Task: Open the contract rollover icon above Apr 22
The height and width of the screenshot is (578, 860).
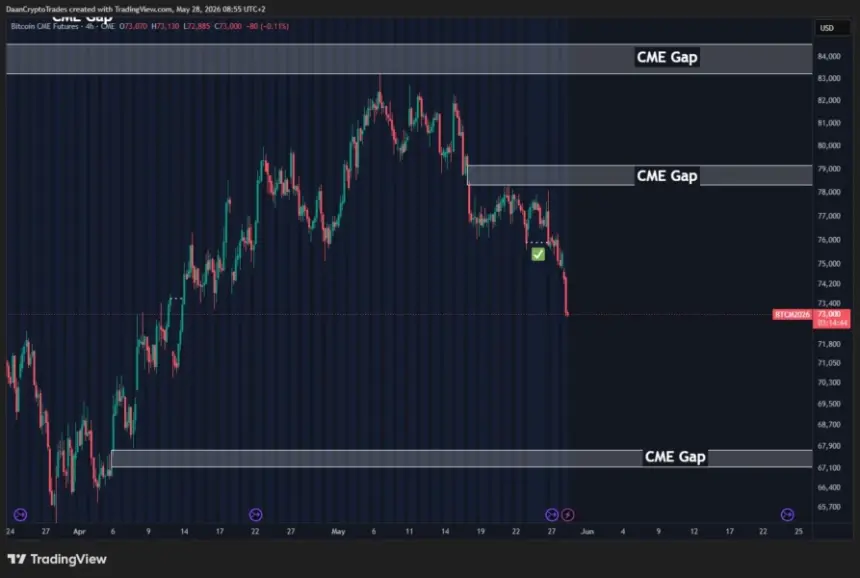Action: 256,514
